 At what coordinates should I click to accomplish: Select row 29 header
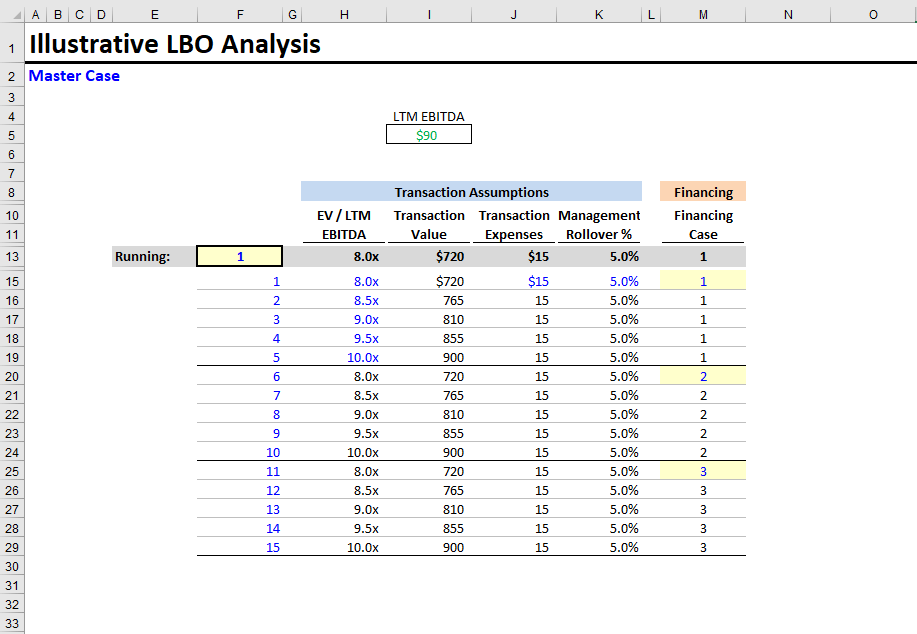[11, 547]
